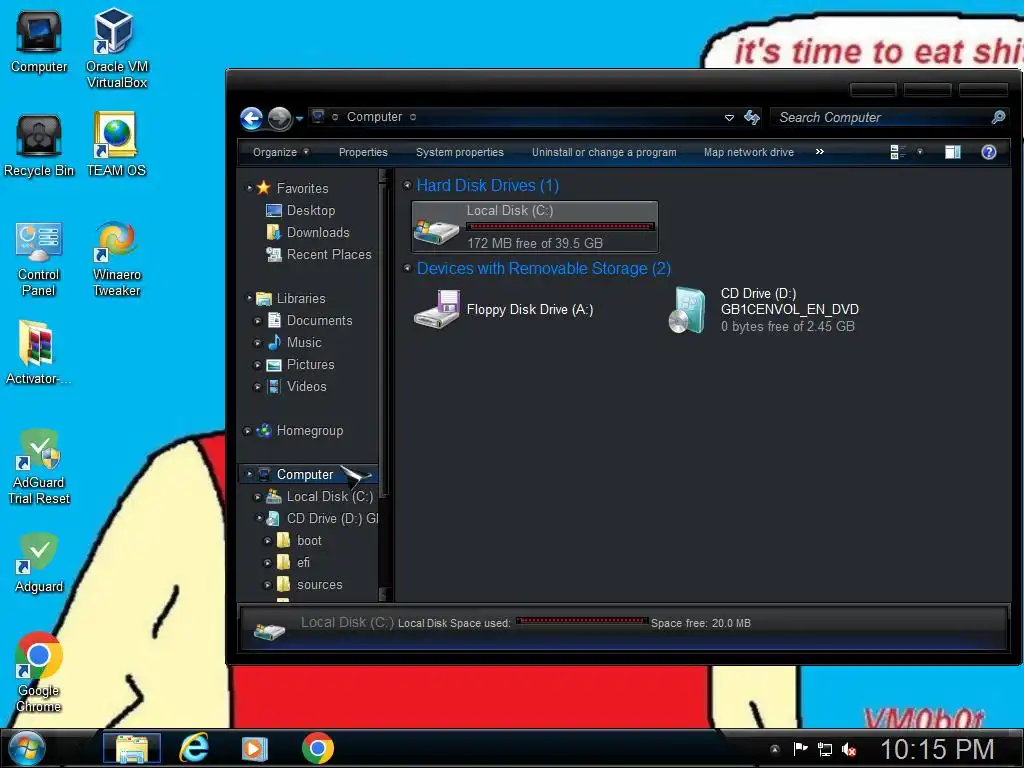The width and height of the screenshot is (1024, 768).
Task: Click Properties in the toolbar
Action: pyautogui.click(x=363, y=152)
